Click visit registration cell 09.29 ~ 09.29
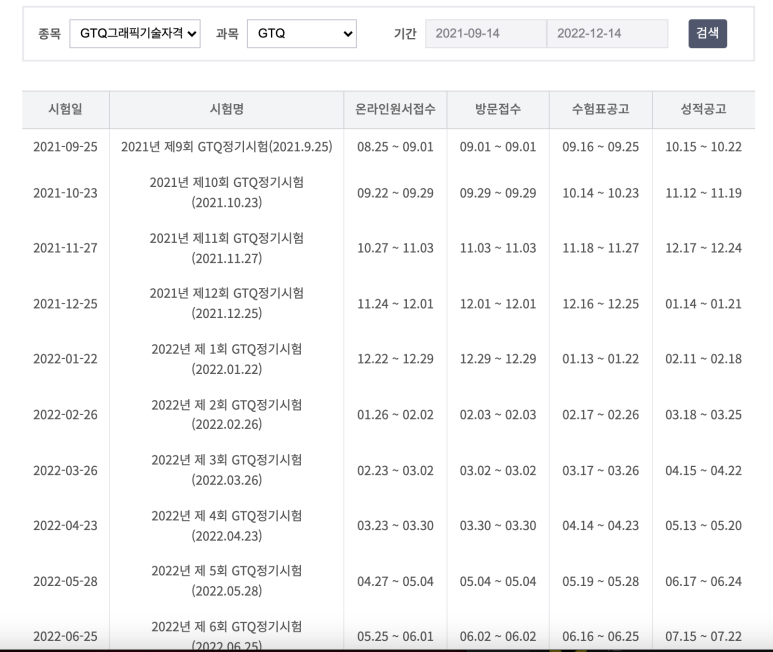The height and width of the screenshot is (652, 773). [x=498, y=193]
